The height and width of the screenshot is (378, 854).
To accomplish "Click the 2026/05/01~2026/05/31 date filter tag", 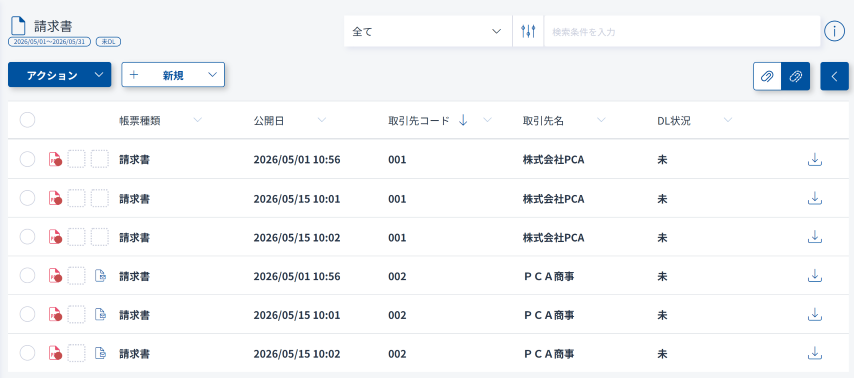I will click(49, 41).
